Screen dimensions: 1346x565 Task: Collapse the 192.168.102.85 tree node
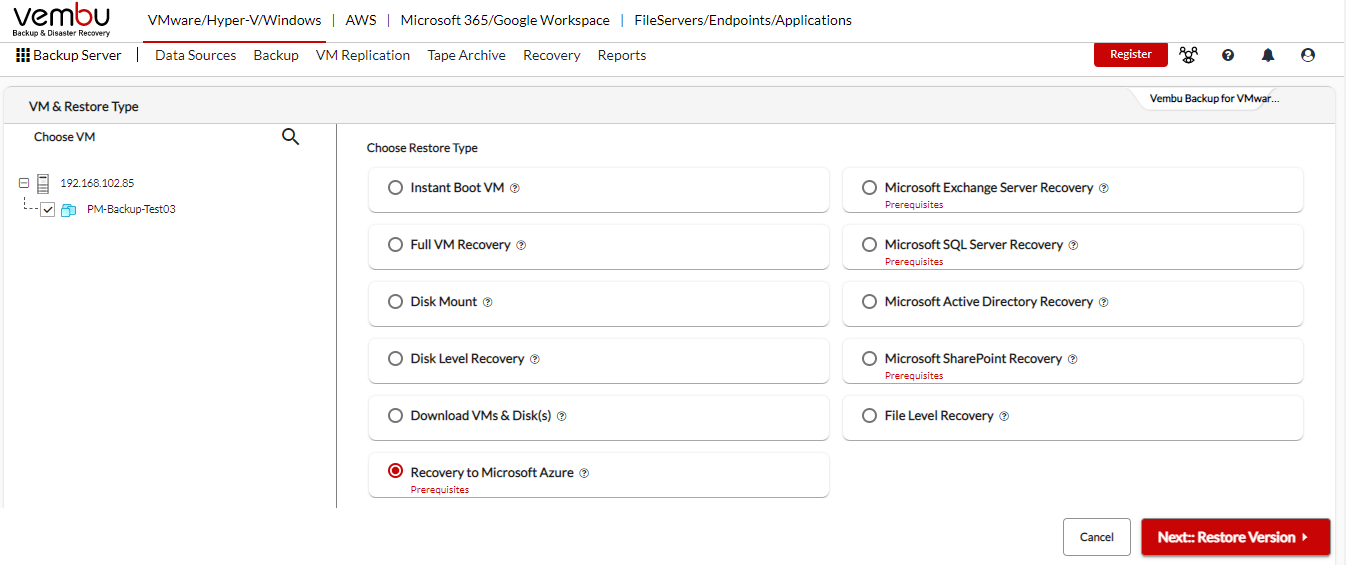coord(24,183)
